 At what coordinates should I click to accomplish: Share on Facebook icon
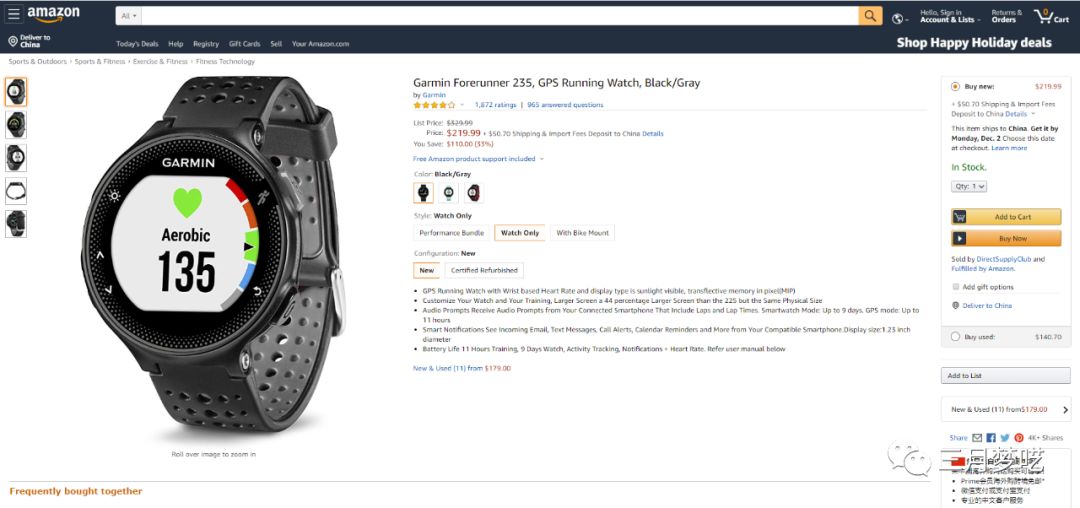click(x=991, y=438)
